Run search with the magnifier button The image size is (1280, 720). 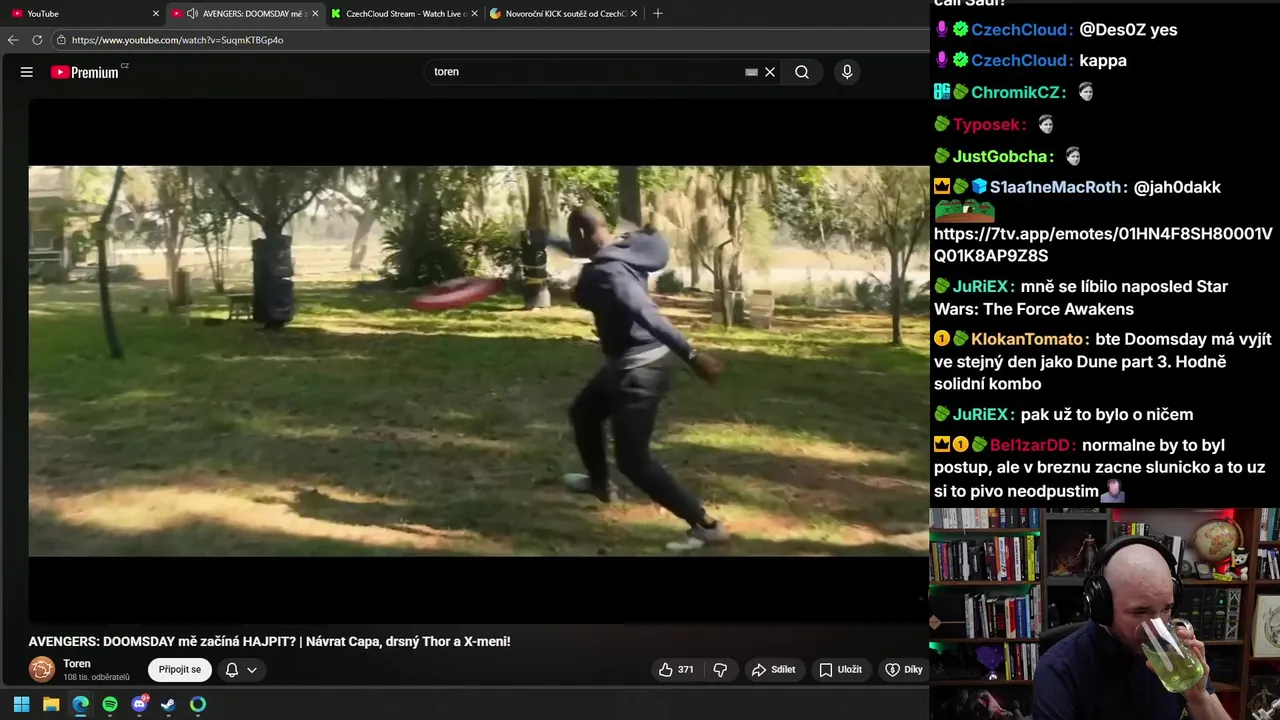coord(802,72)
